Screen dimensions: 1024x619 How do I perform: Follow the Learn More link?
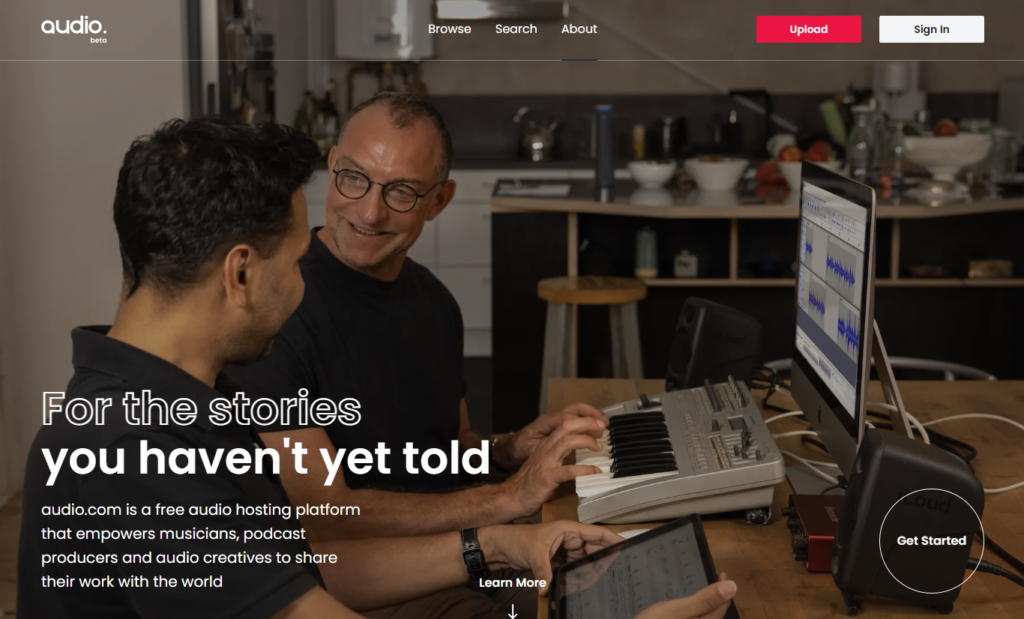pos(513,582)
